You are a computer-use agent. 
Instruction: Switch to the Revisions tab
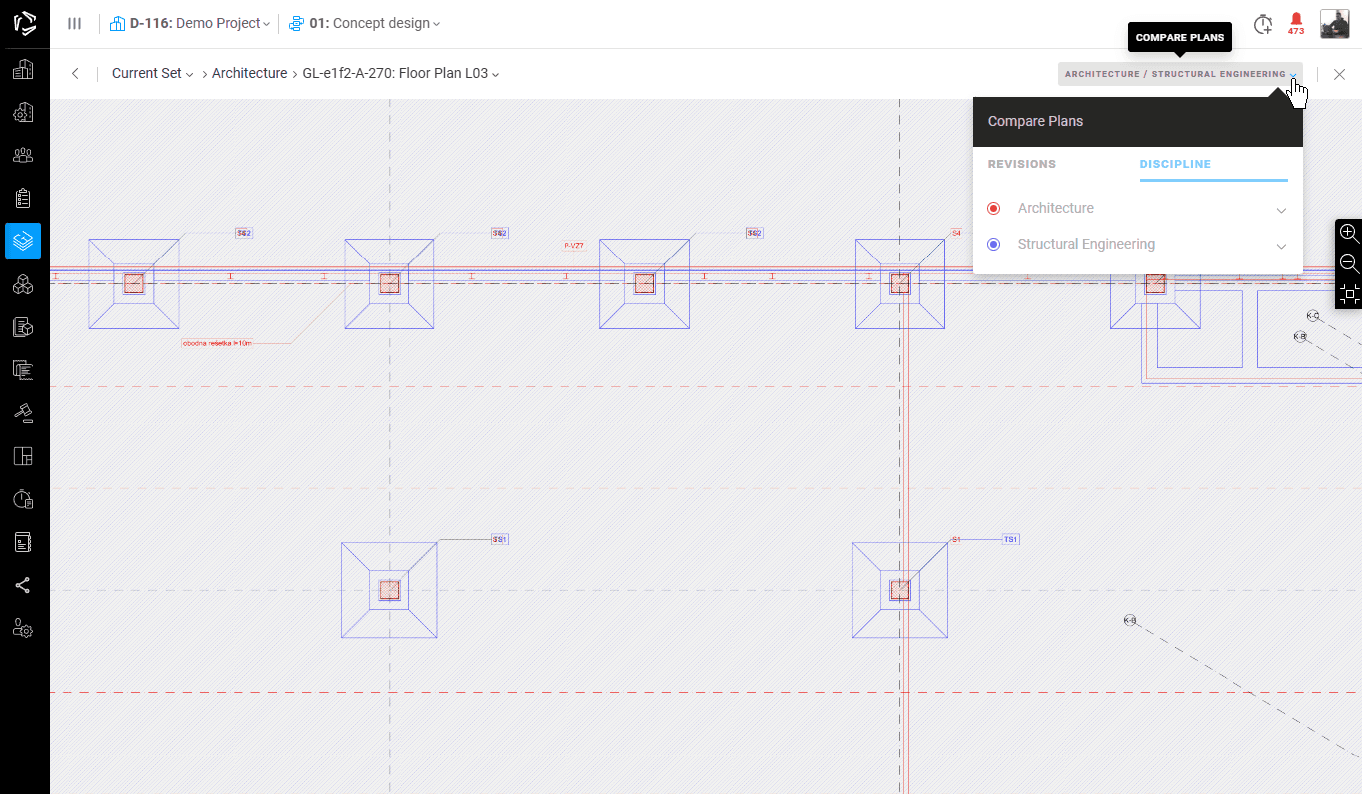click(x=1021, y=165)
